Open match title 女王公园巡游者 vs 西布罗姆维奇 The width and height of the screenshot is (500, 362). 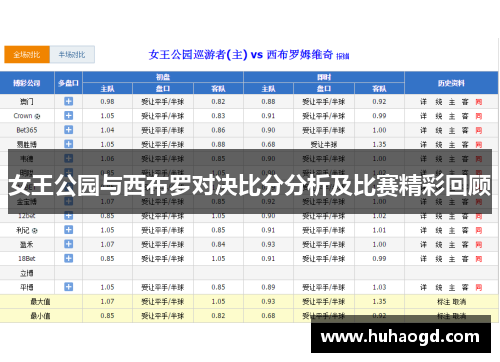[x=241, y=54]
